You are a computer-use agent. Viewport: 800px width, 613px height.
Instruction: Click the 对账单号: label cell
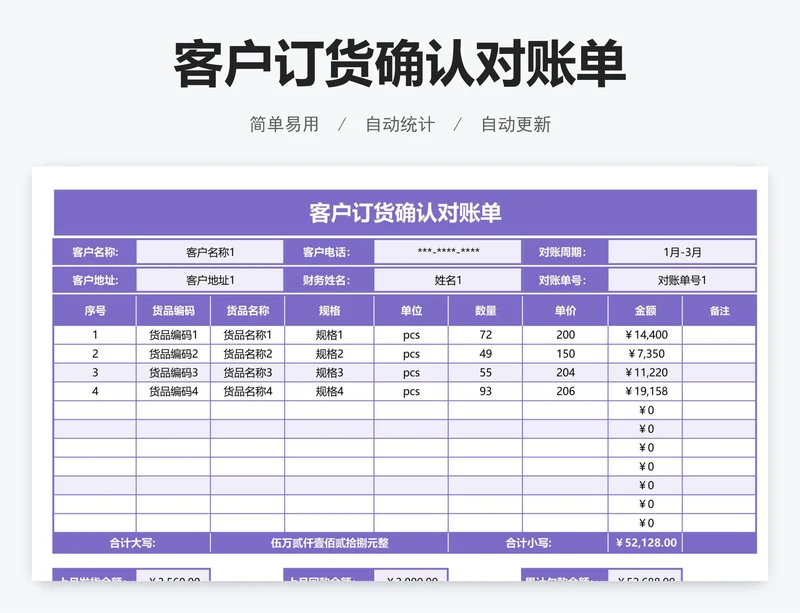coord(565,280)
